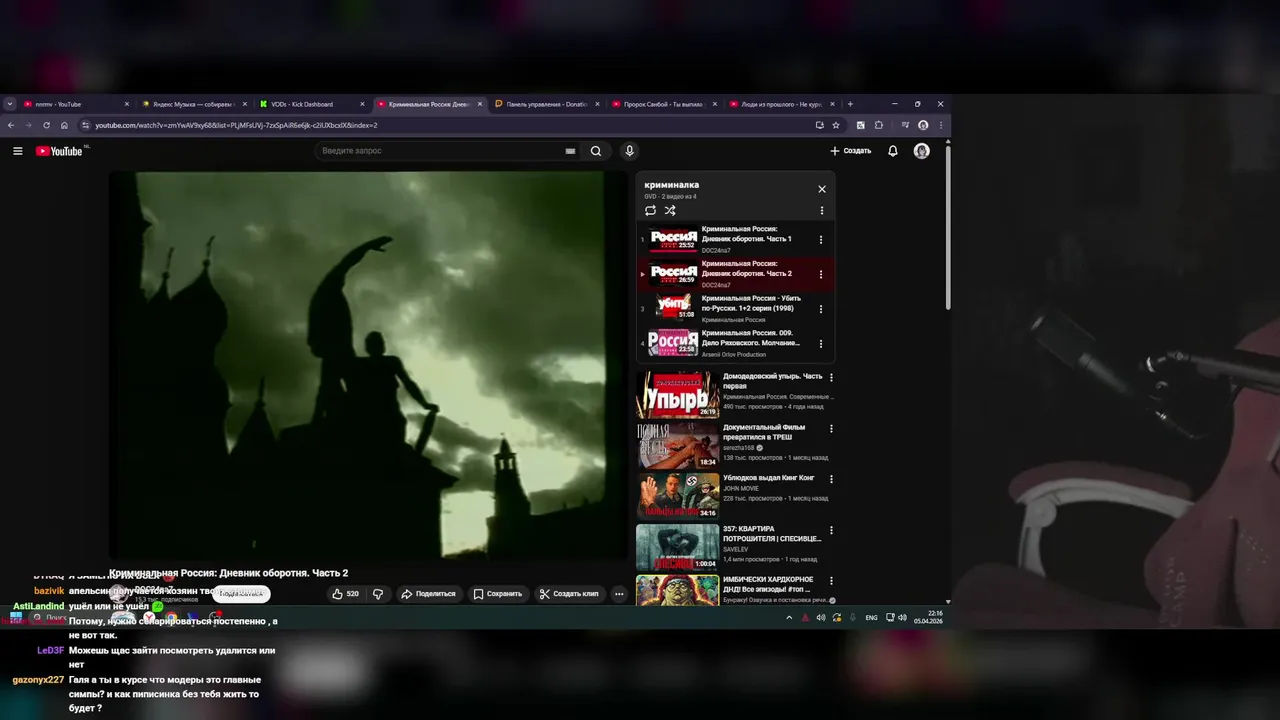This screenshot has height=720, width=1280.
Task: Switch to the Люди из прошлого tab
Action: click(781, 104)
